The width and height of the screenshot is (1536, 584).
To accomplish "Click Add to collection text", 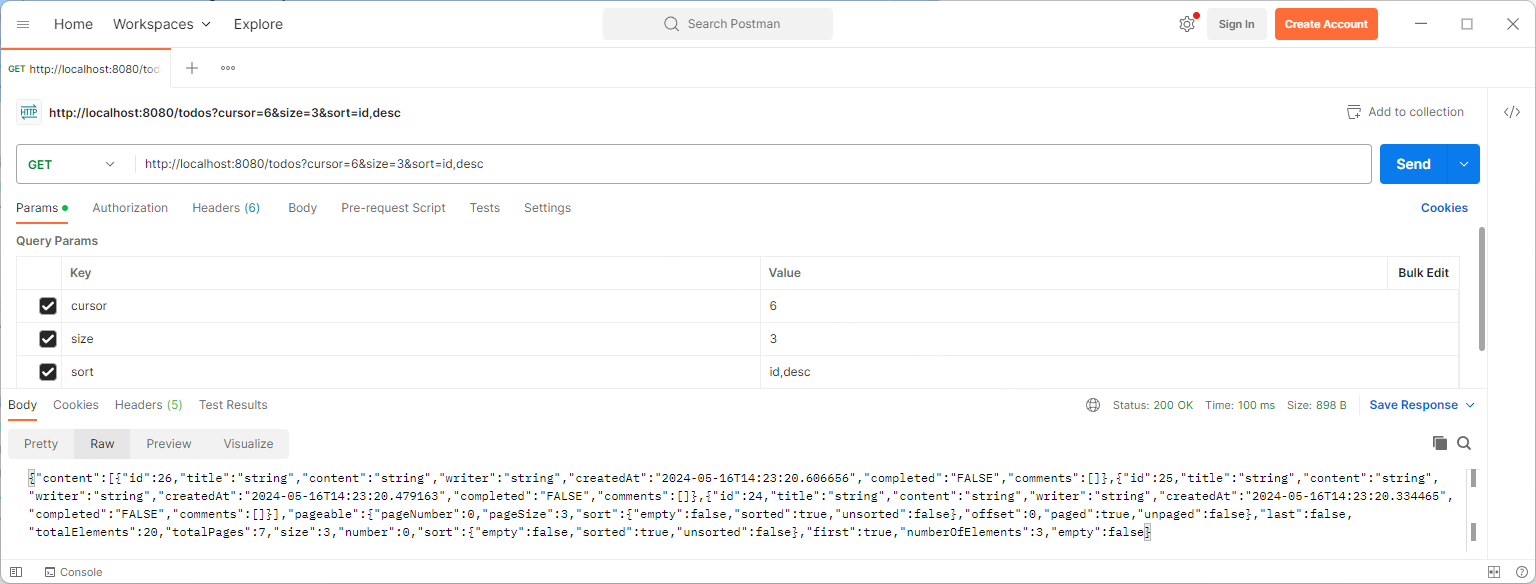I will pos(1416,112).
